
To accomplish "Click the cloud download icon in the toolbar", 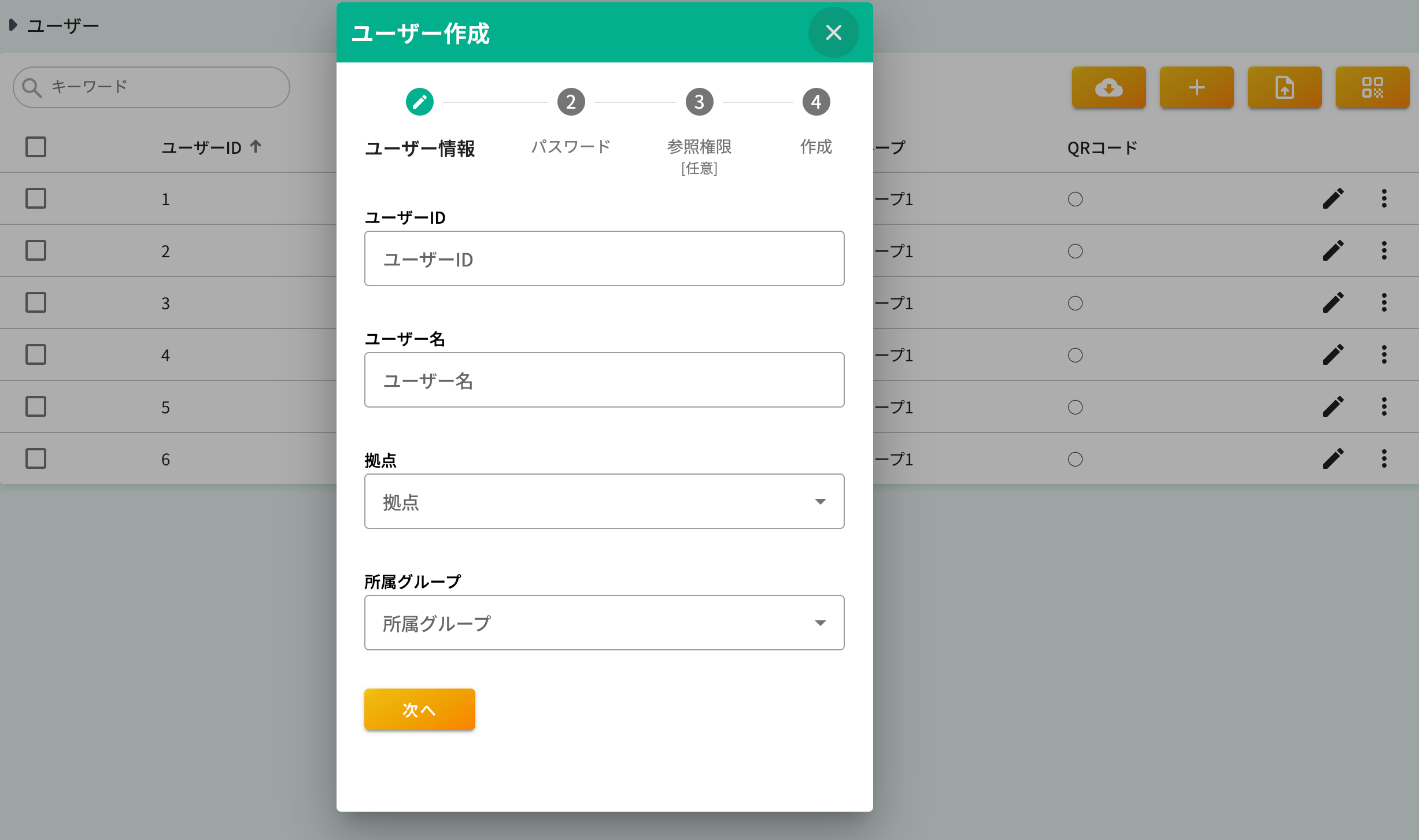I will [x=1108, y=88].
